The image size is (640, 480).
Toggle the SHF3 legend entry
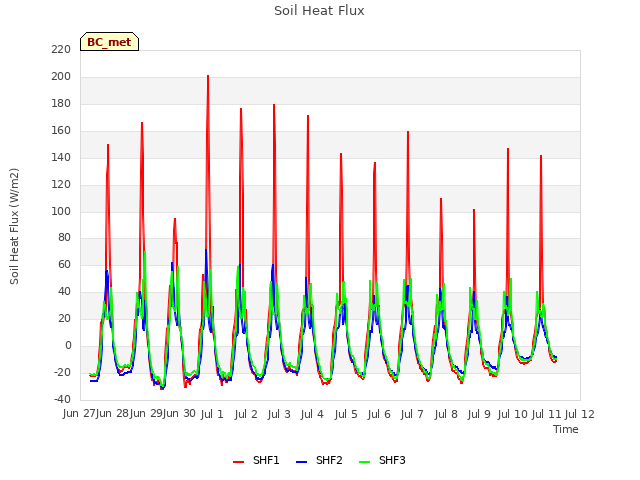tap(382, 460)
